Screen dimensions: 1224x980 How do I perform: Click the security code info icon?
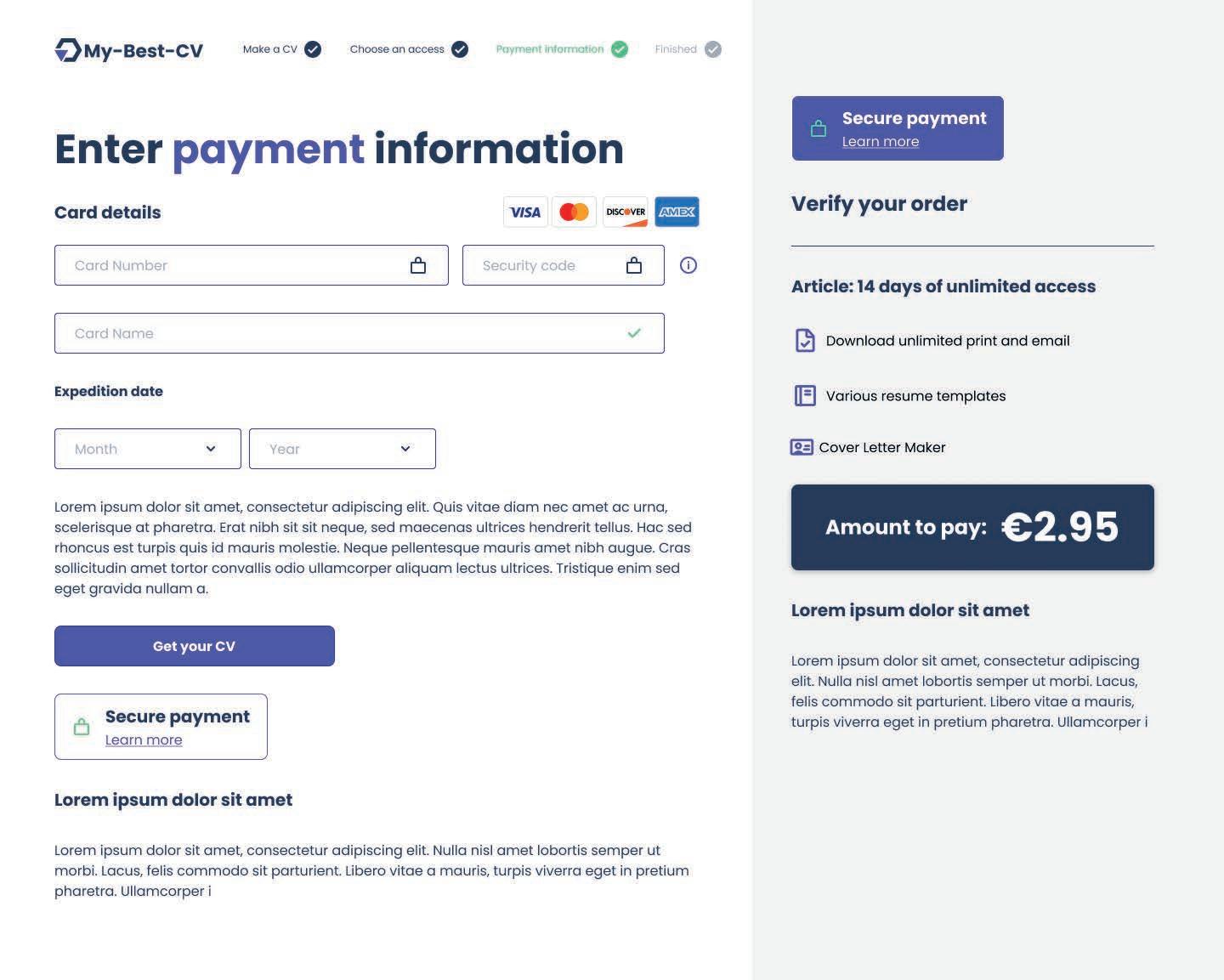pos(688,265)
